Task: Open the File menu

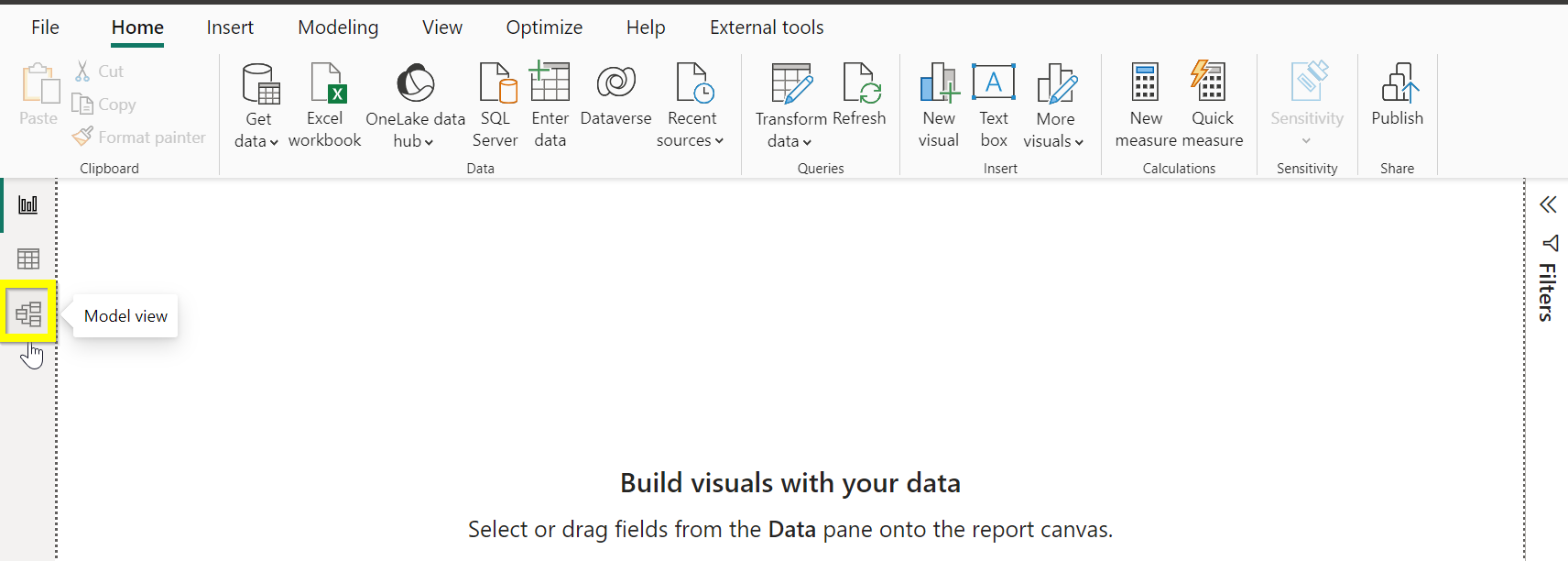Action: [x=45, y=27]
